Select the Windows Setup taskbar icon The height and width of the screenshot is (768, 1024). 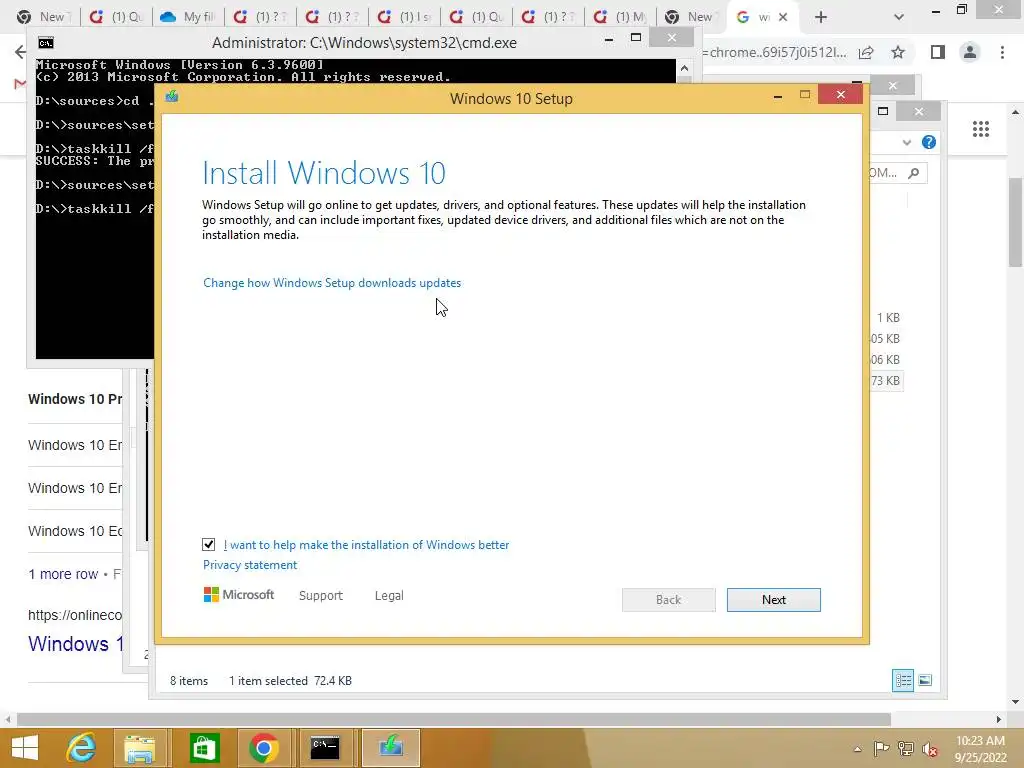[391, 748]
